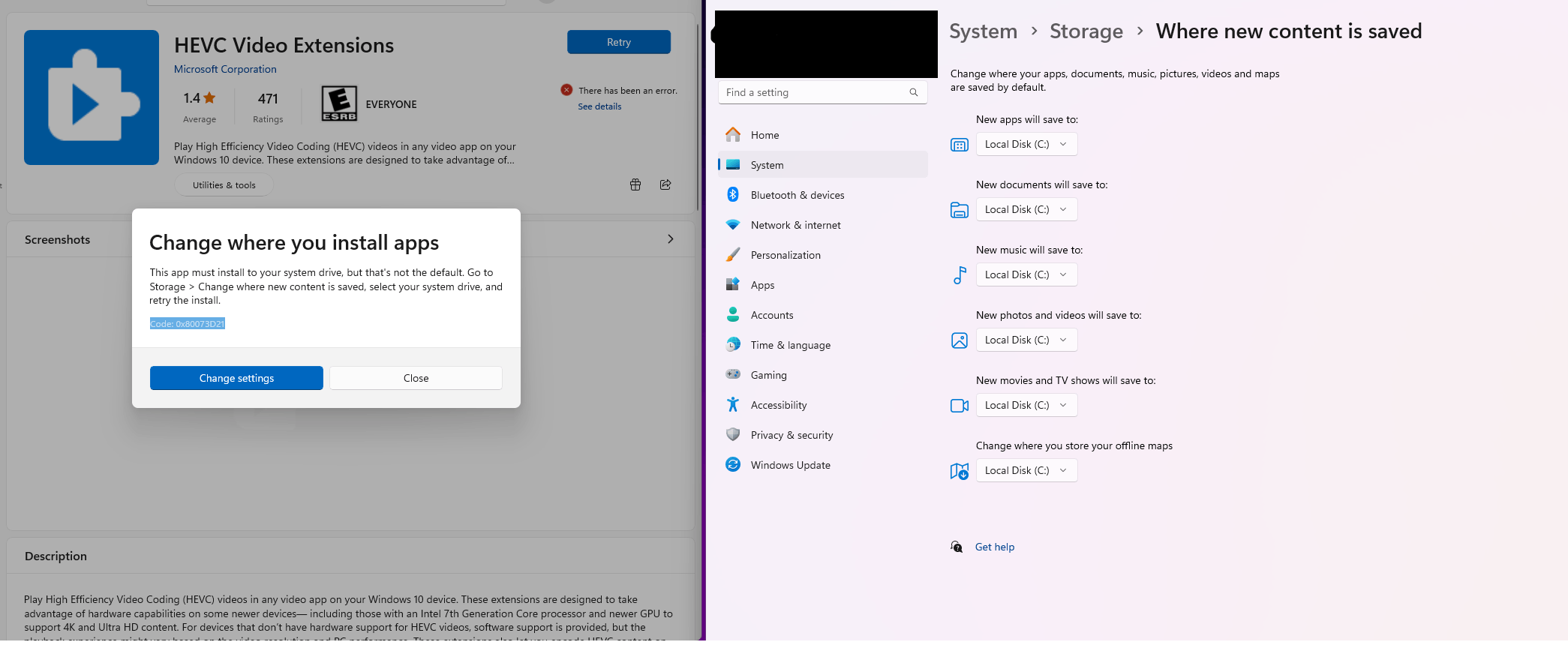Open Windows Update settings
Viewport: 1568px width, 648px height.
coord(823,465)
